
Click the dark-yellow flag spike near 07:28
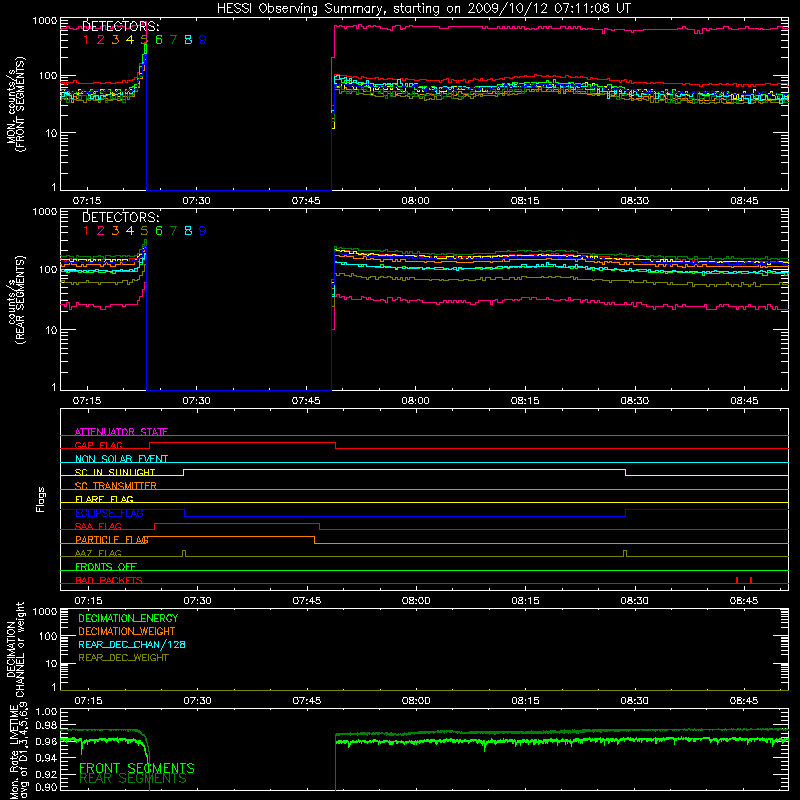coord(184,554)
